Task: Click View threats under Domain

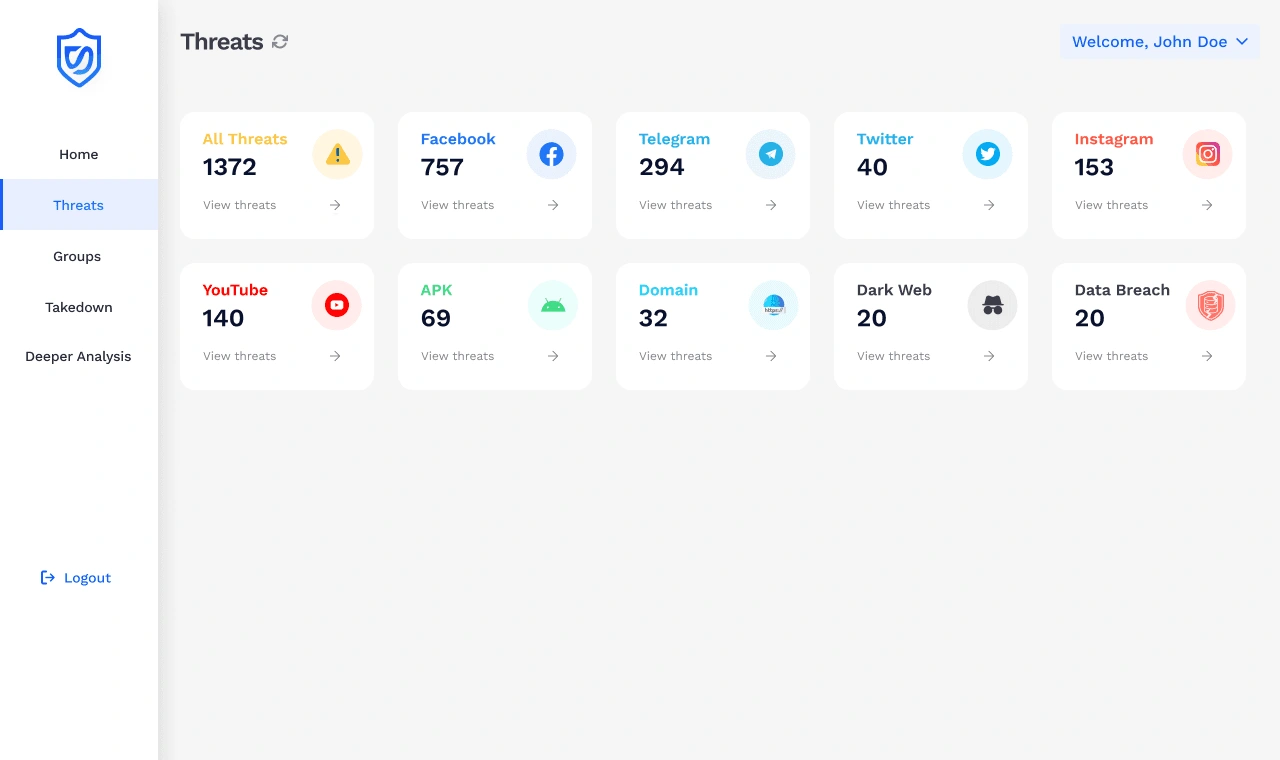Action: 676,356
